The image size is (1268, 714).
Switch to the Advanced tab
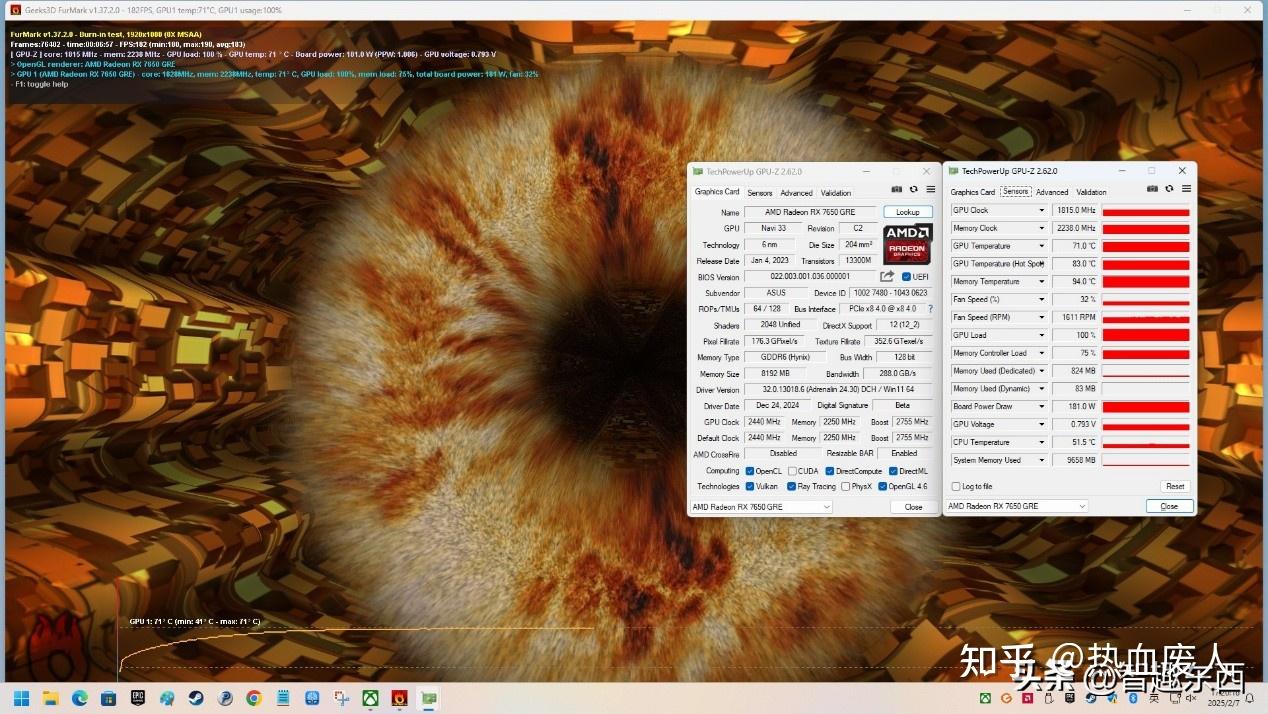pos(796,192)
